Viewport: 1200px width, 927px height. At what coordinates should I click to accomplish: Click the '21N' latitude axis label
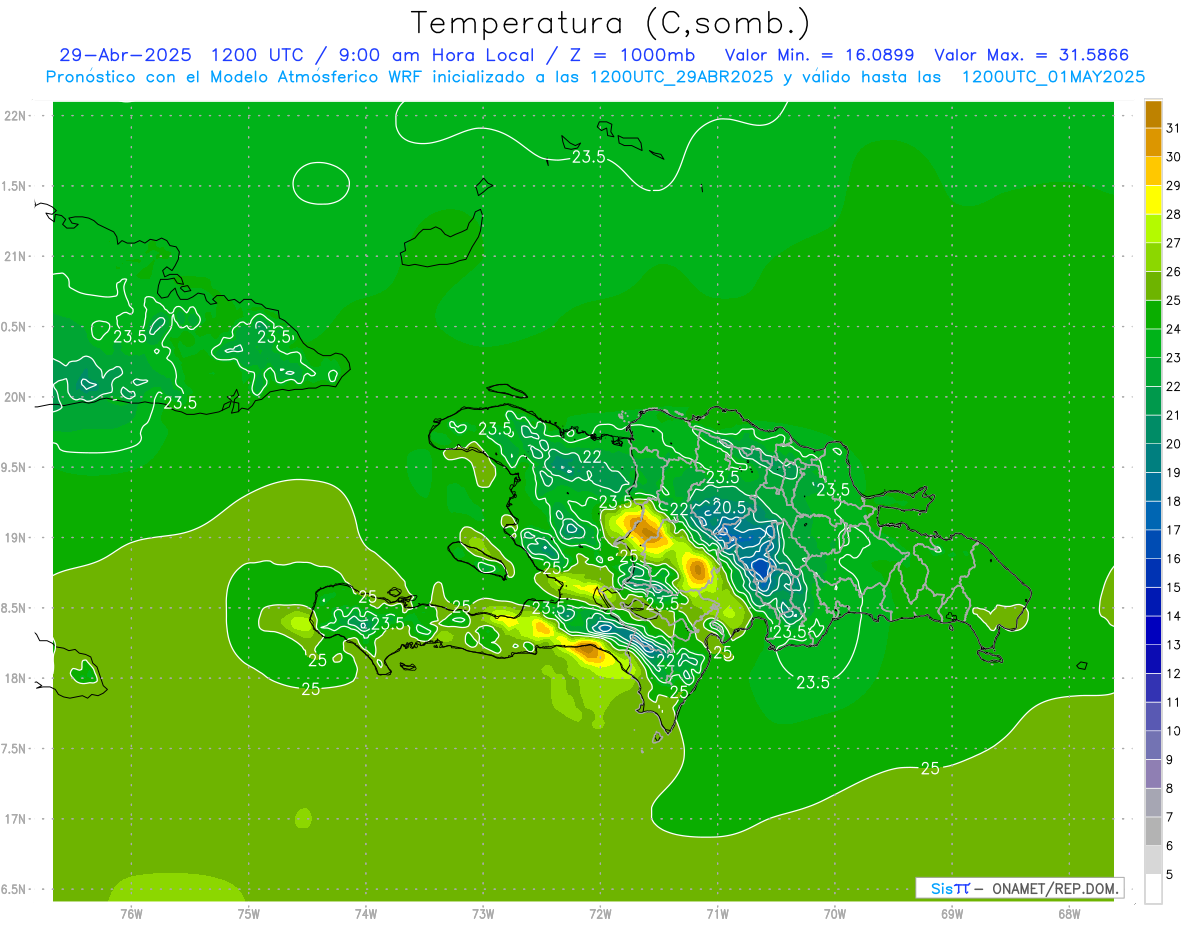16,257
